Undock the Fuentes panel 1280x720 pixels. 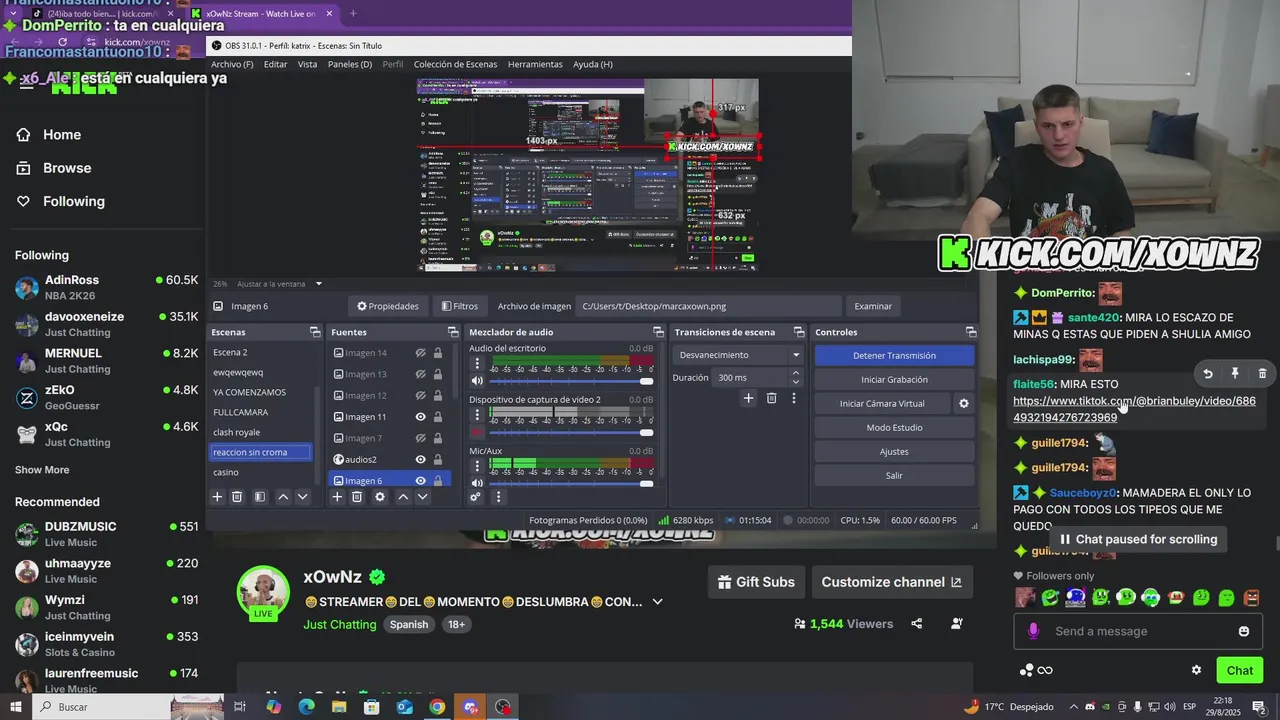pos(455,332)
